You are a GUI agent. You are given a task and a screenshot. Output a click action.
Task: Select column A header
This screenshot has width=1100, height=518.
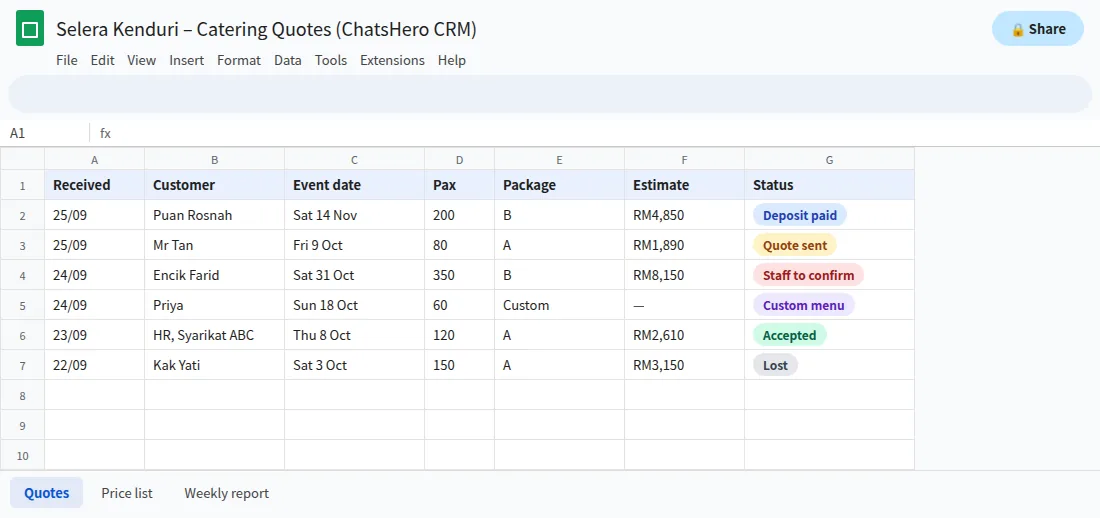coord(95,159)
